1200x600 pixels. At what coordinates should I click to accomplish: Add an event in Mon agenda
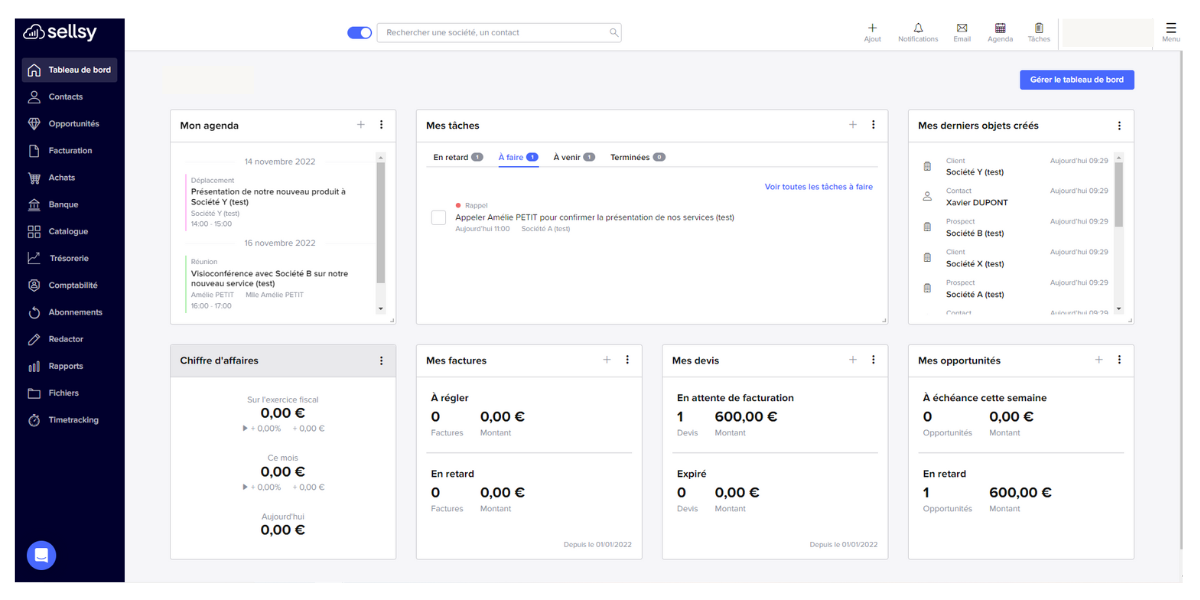point(361,125)
